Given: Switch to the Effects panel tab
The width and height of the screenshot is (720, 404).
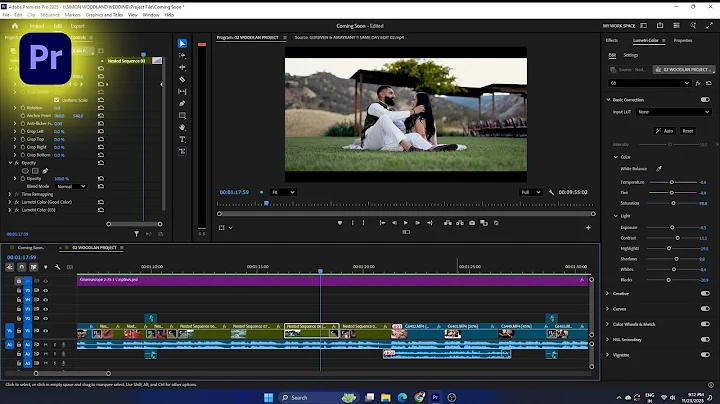Looking at the screenshot, I should pyautogui.click(x=612, y=40).
